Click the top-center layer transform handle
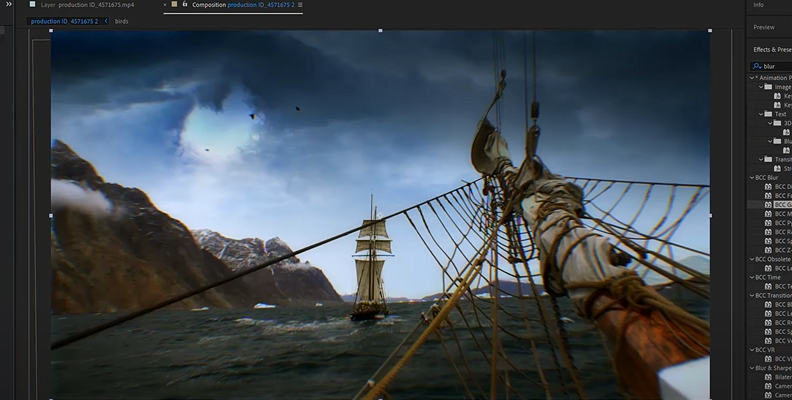Screen dimensions: 792x400 pos(380,31)
